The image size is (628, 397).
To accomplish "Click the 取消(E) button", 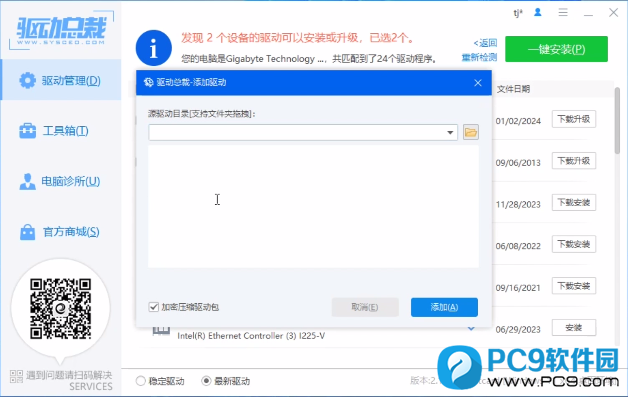I will click(365, 307).
